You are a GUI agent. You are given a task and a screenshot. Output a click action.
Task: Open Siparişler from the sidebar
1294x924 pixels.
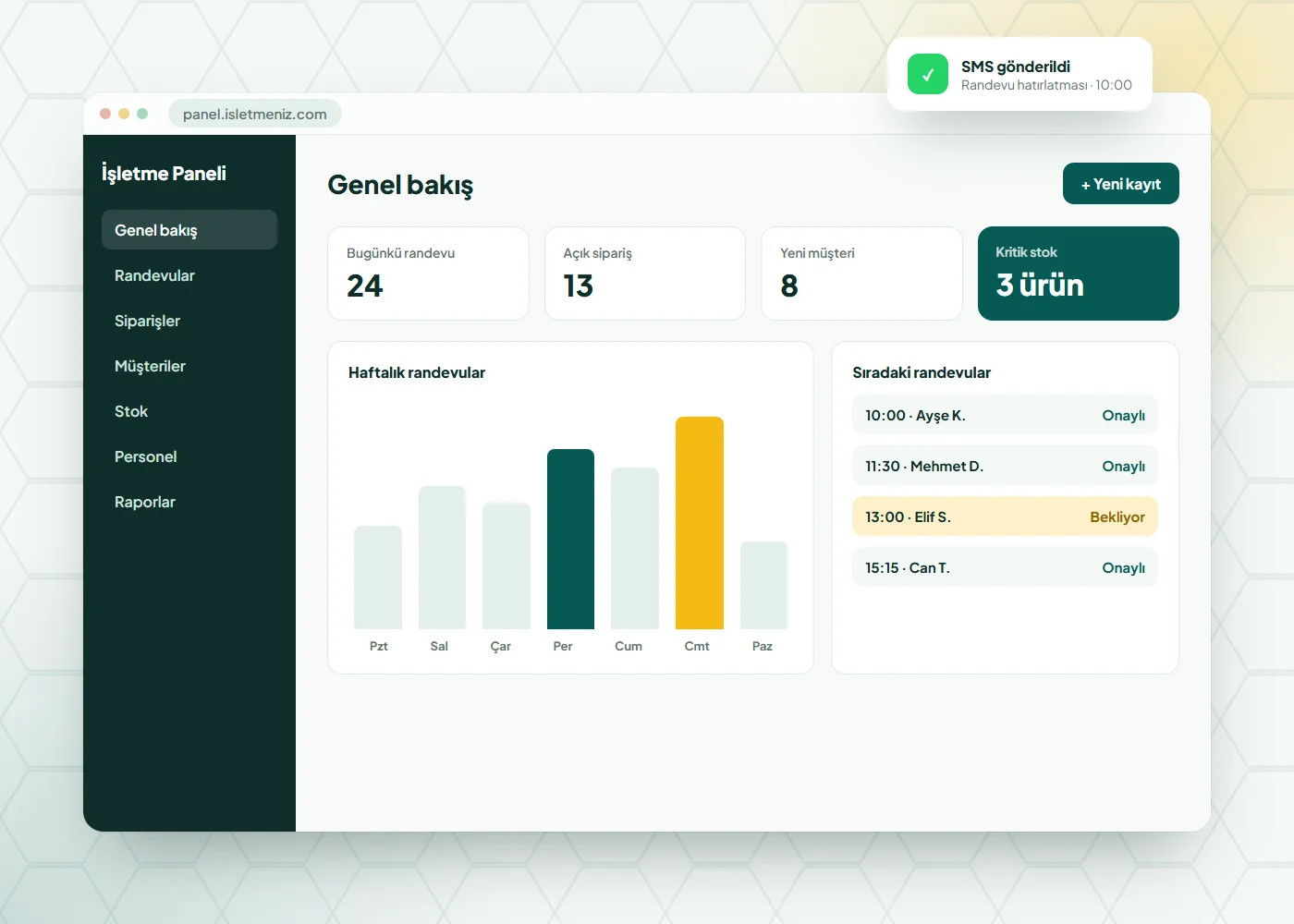189,321
